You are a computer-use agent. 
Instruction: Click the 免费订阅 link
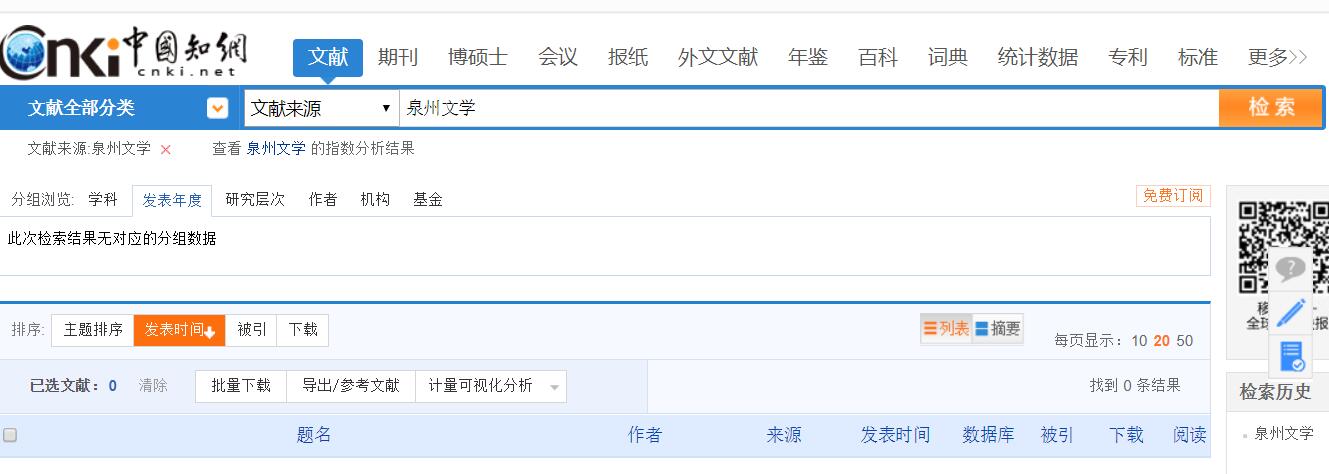coord(1173,196)
